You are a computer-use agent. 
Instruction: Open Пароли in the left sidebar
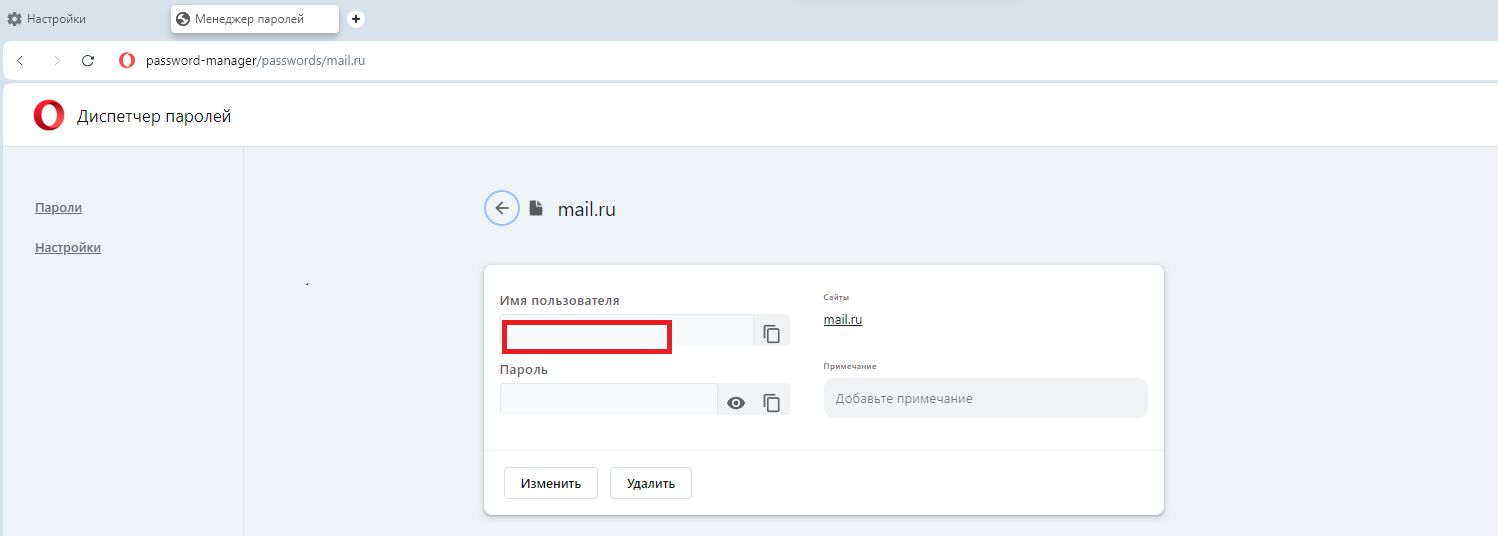tap(58, 208)
